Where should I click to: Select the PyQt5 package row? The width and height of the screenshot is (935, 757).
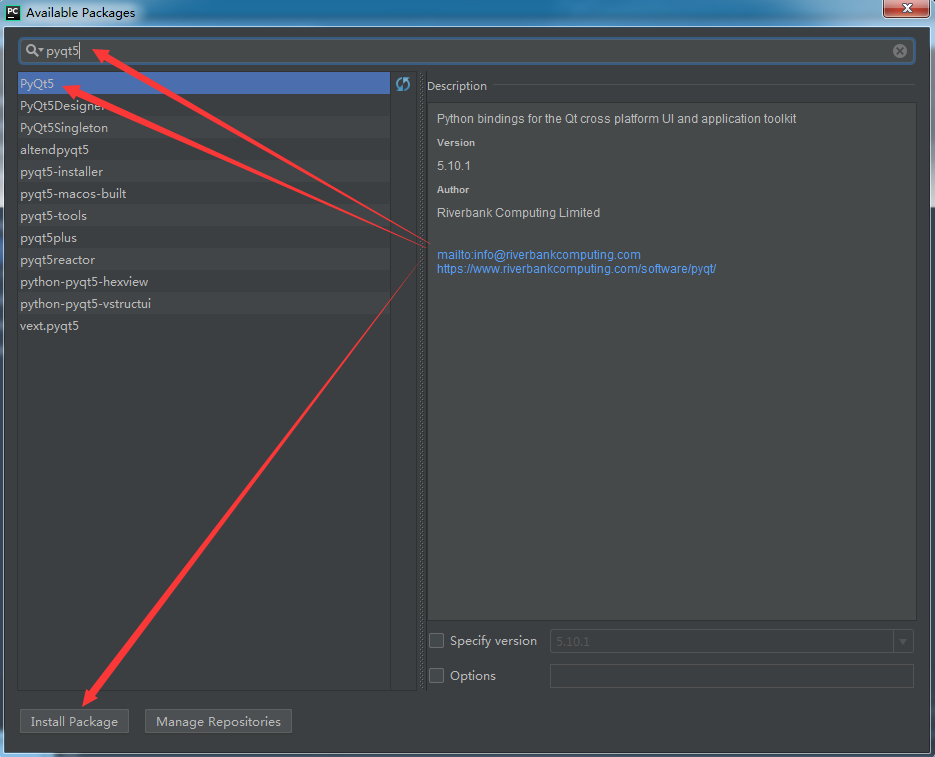tap(204, 84)
